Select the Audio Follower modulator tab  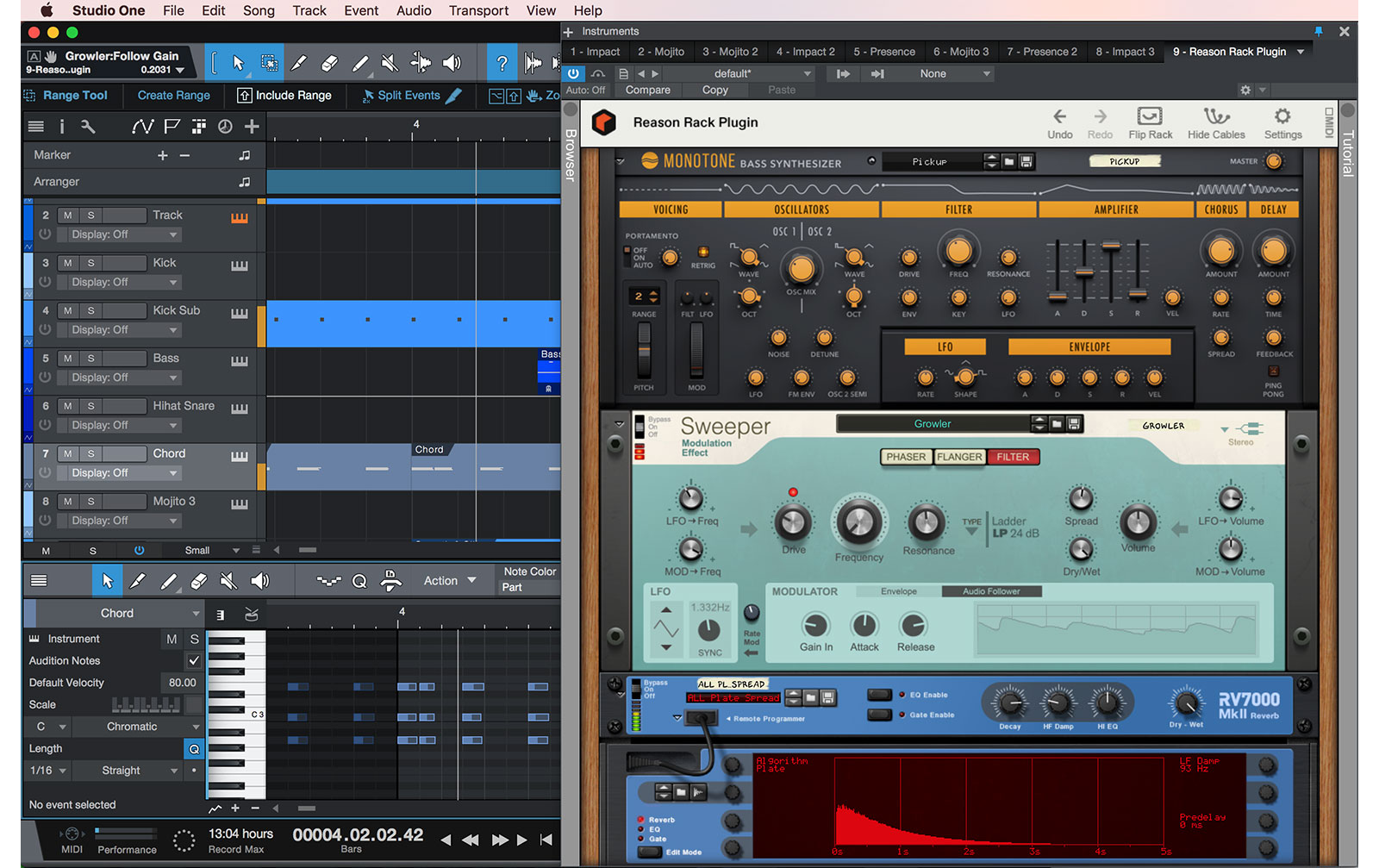[991, 591]
